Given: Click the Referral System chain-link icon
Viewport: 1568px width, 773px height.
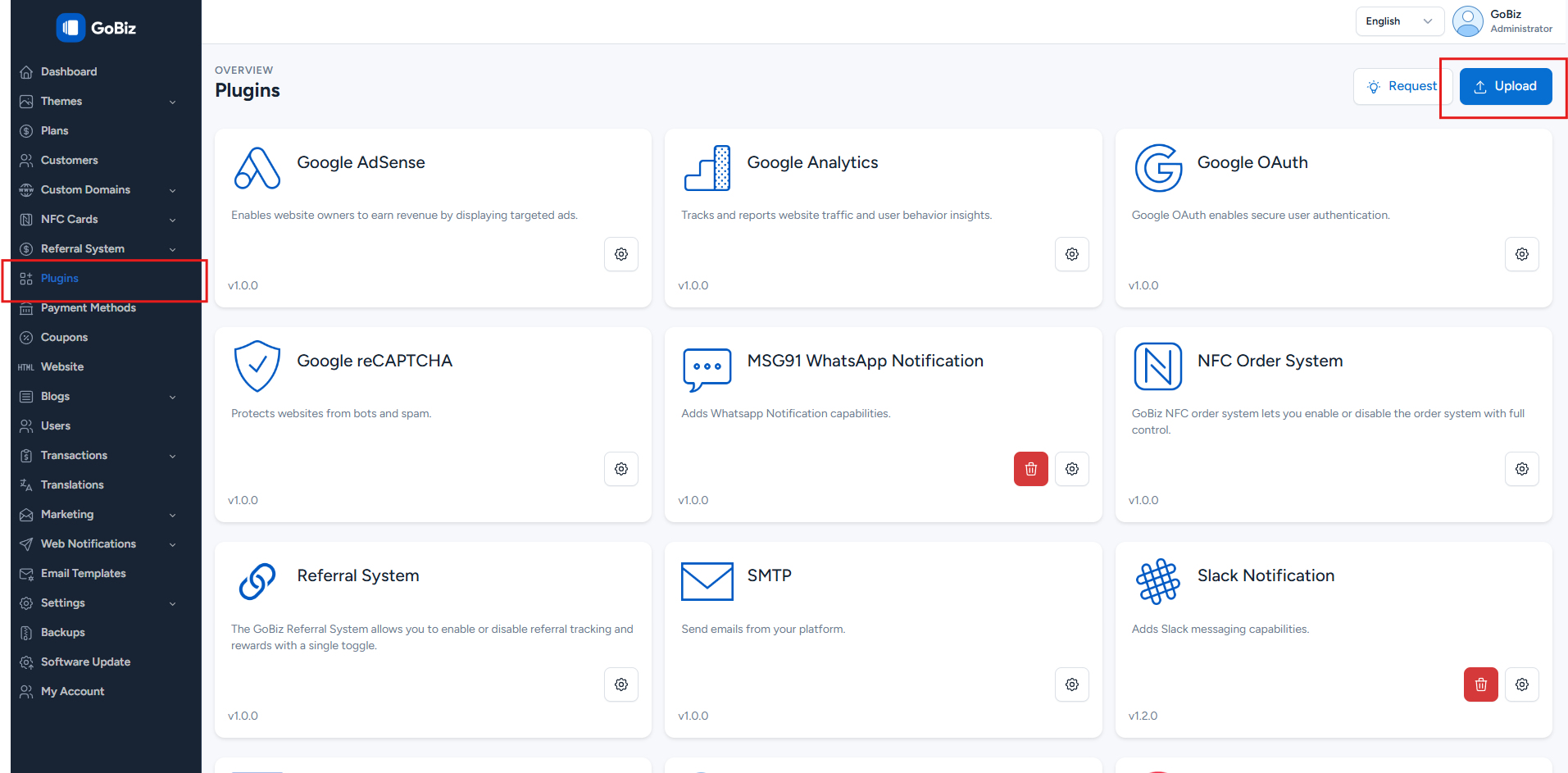Looking at the screenshot, I should click(257, 581).
